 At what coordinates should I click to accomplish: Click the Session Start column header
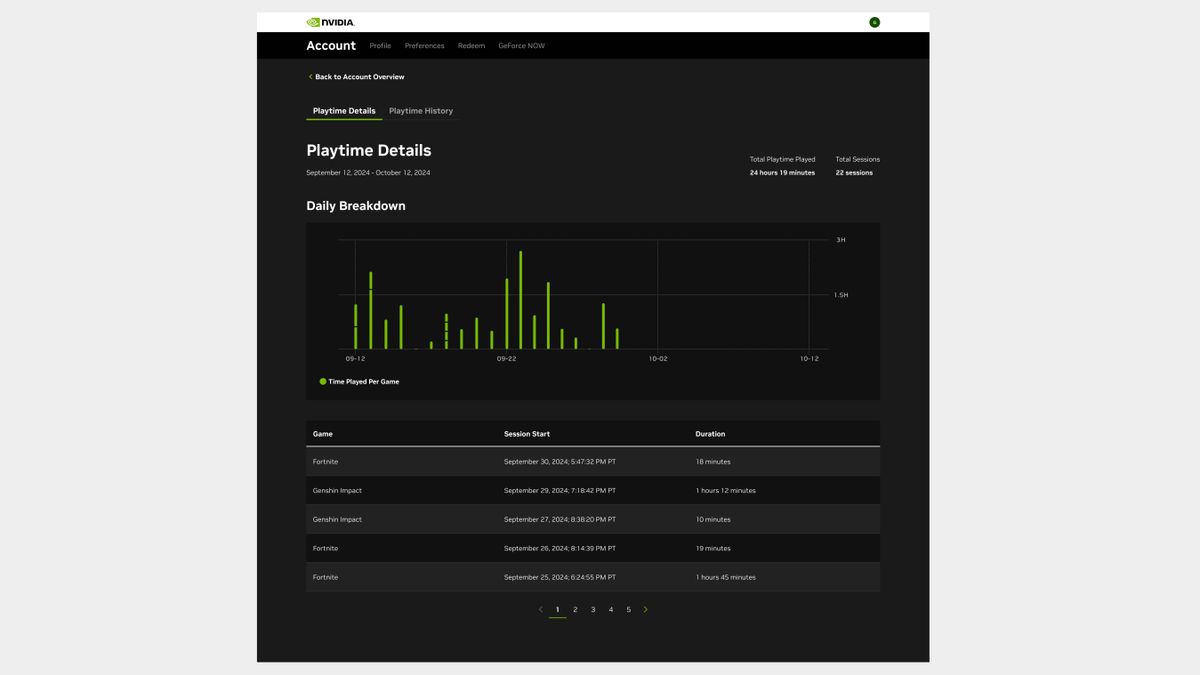[x=527, y=433]
